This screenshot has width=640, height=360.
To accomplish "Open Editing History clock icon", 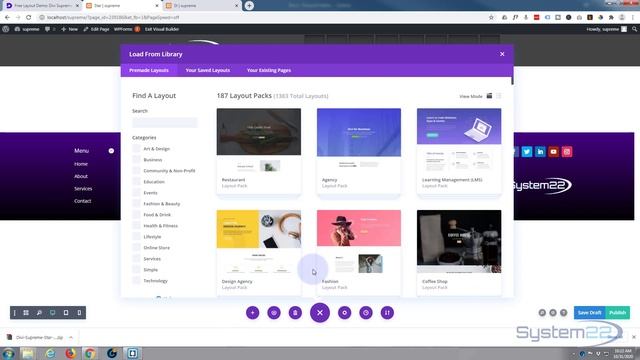I will click(x=366, y=313).
